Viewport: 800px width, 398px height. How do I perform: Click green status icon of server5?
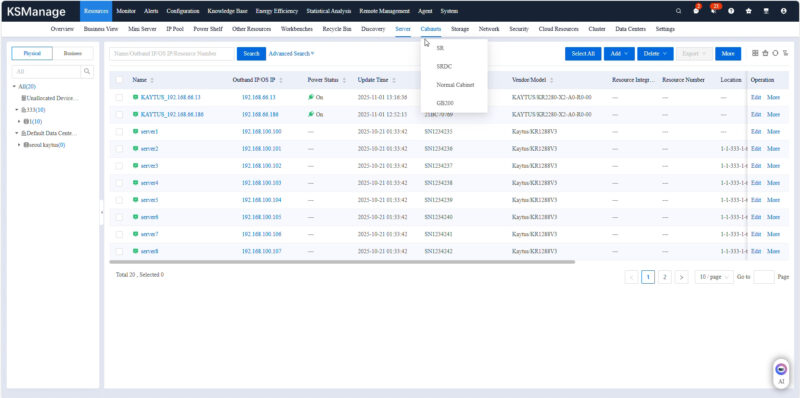pos(135,200)
